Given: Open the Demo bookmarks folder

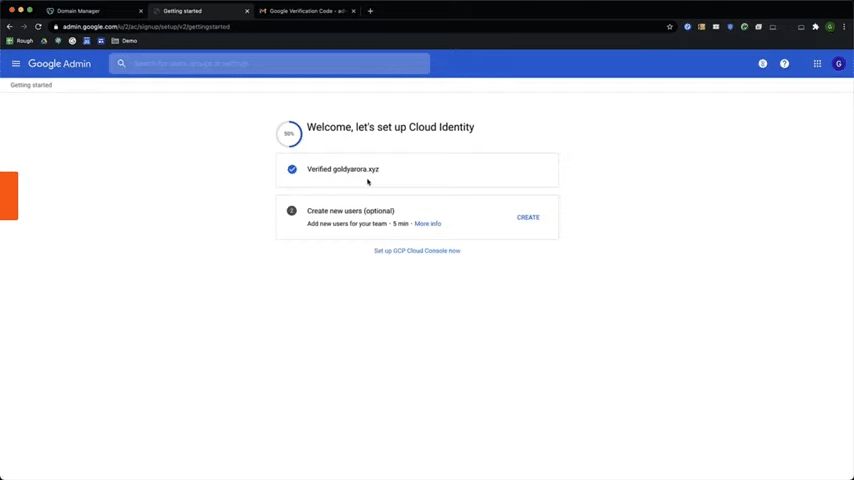Looking at the screenshot, I should click(124, 41).
